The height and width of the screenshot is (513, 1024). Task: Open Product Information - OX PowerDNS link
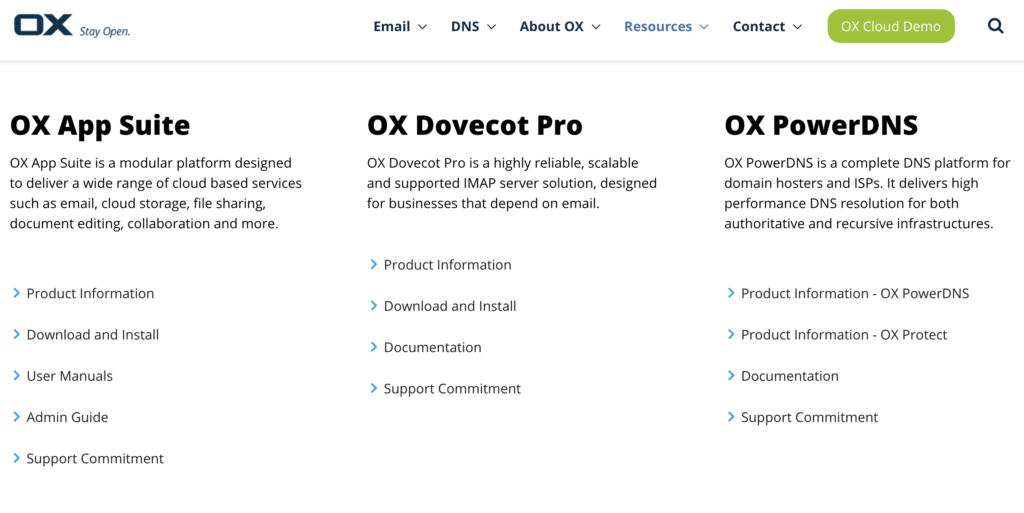click(x=854, y=294)
